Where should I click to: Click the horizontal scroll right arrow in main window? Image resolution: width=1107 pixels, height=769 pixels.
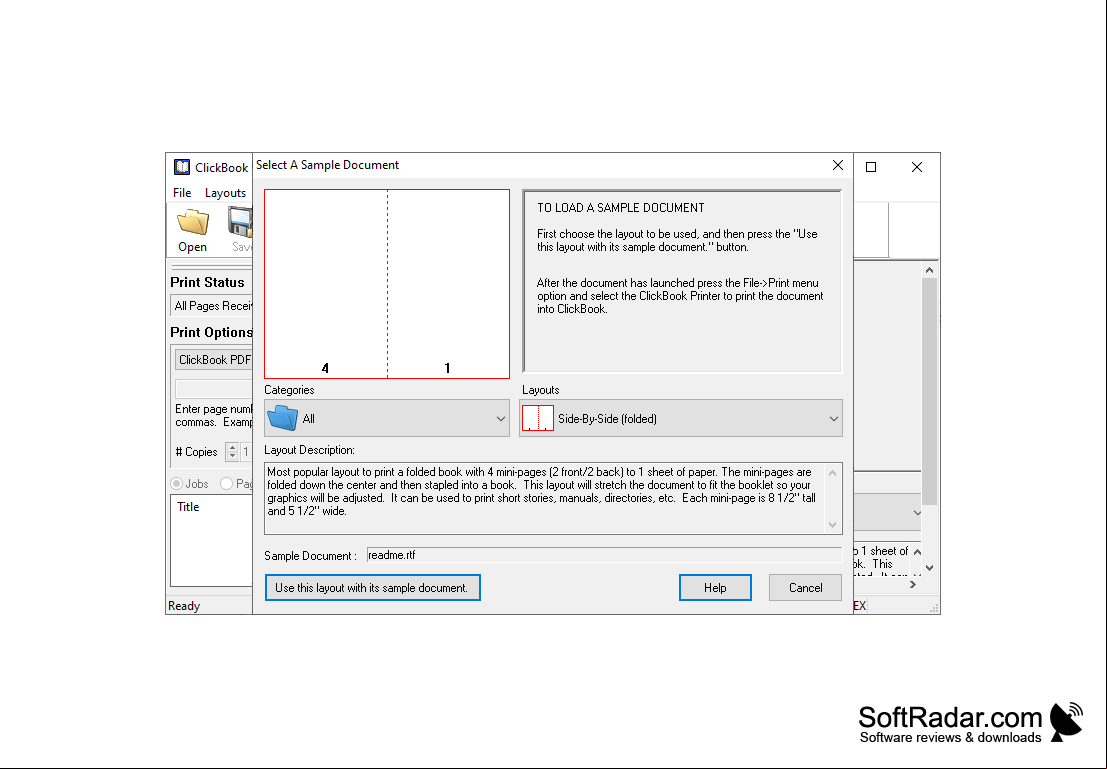coord(912,585)
